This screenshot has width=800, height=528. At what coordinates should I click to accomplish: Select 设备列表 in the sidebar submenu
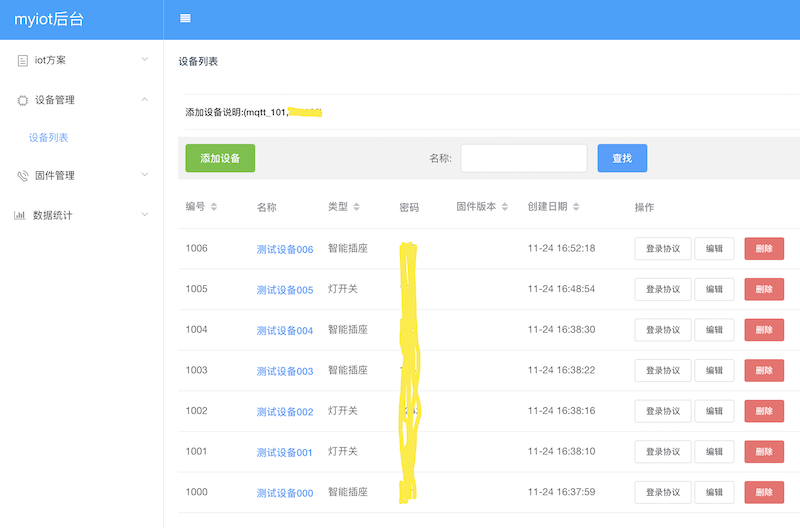pos(48,138)
